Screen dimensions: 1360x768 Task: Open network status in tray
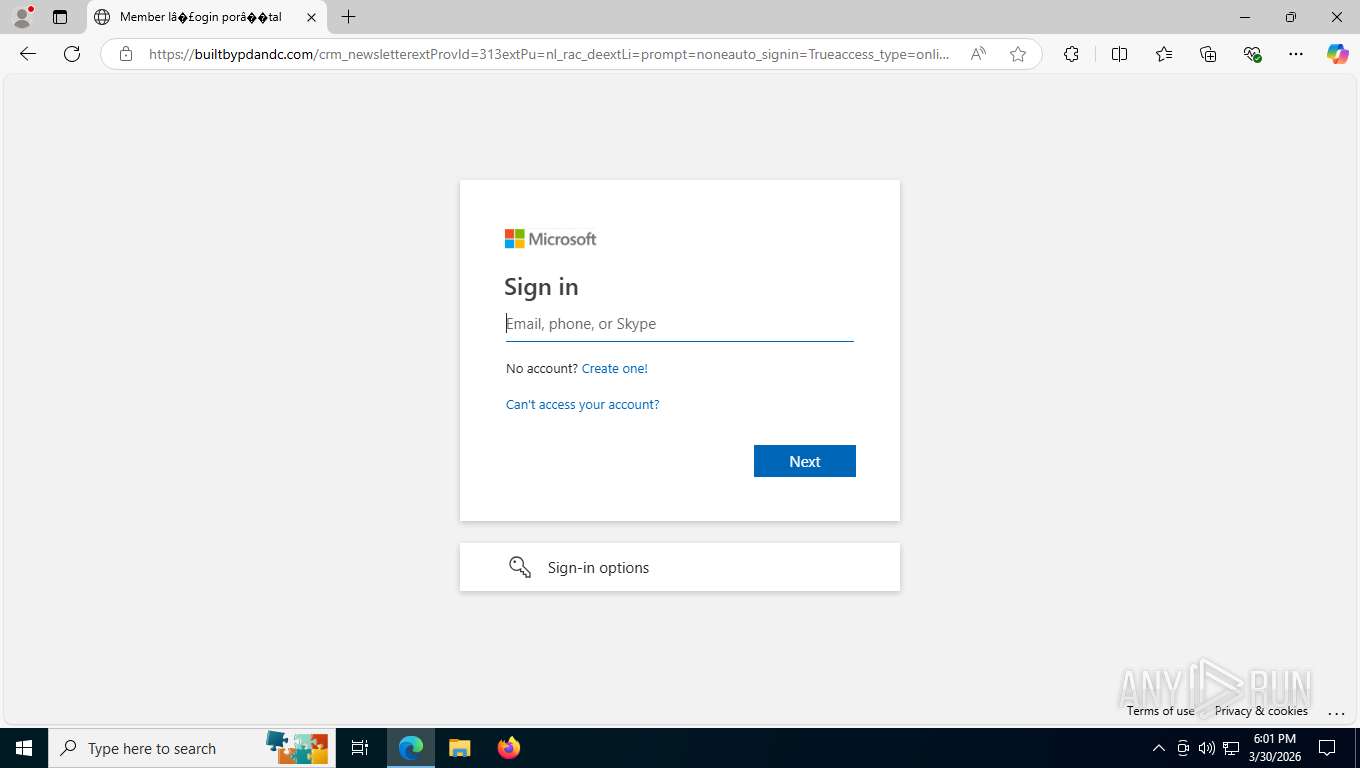click(1231, 748)
